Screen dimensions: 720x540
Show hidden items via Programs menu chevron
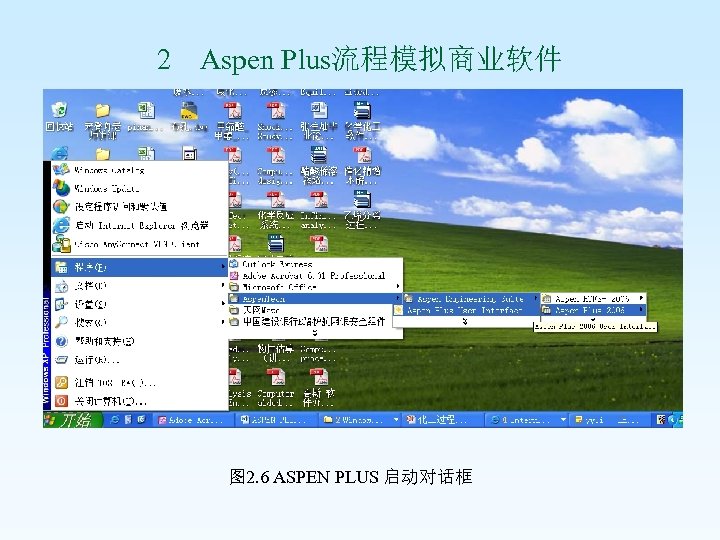tap(315, 333)
